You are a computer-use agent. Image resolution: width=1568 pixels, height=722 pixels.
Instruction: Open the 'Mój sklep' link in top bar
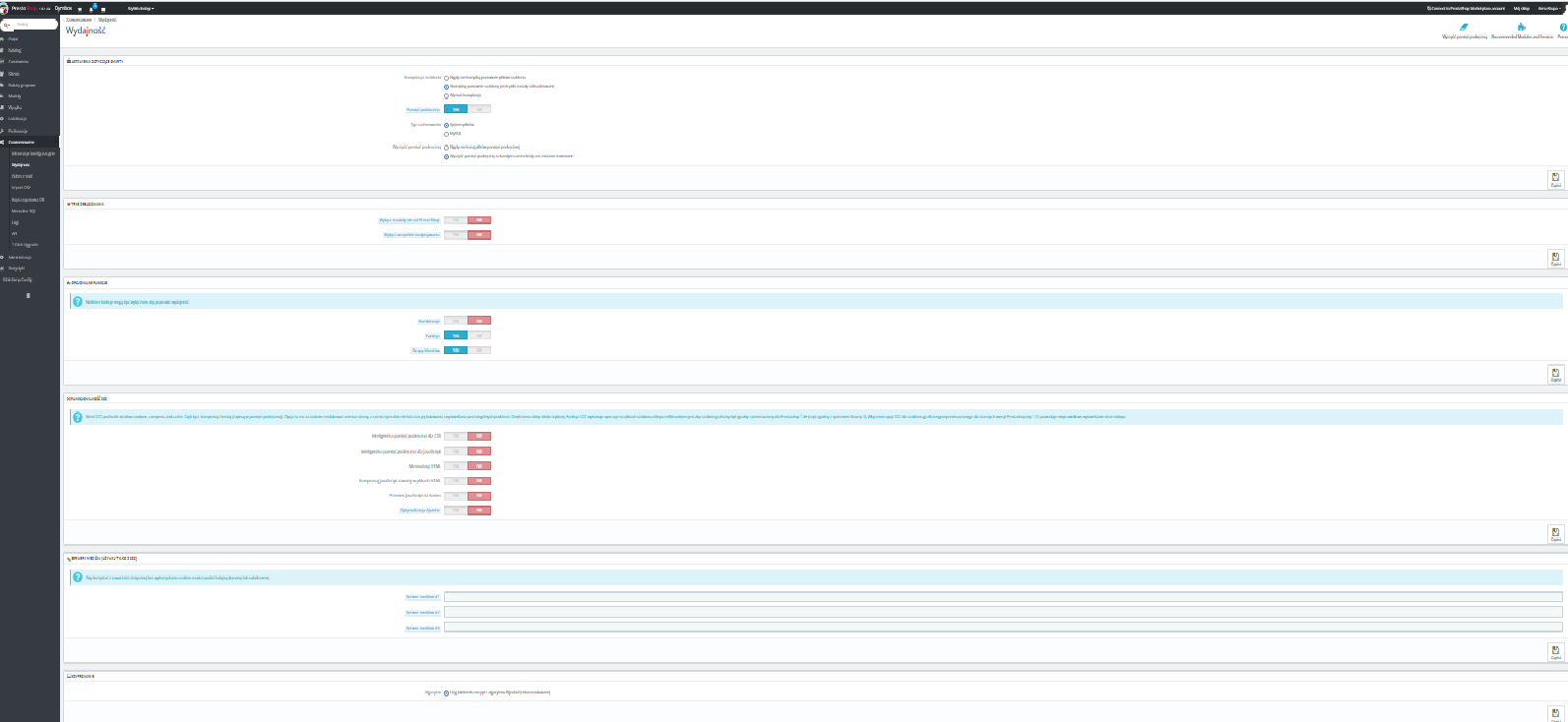point(1522,8)
